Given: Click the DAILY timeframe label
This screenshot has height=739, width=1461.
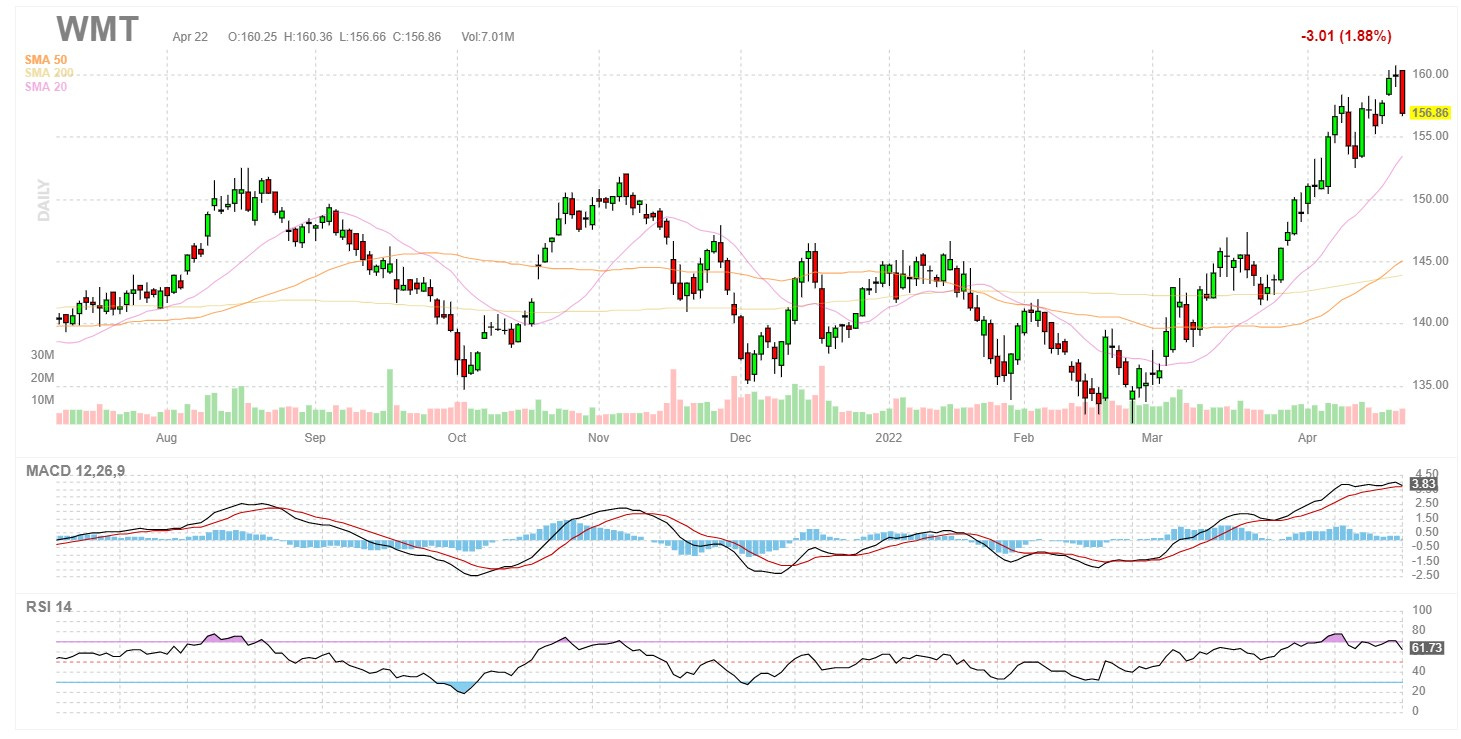Looking at the screenshot, I should click(44, 200).
